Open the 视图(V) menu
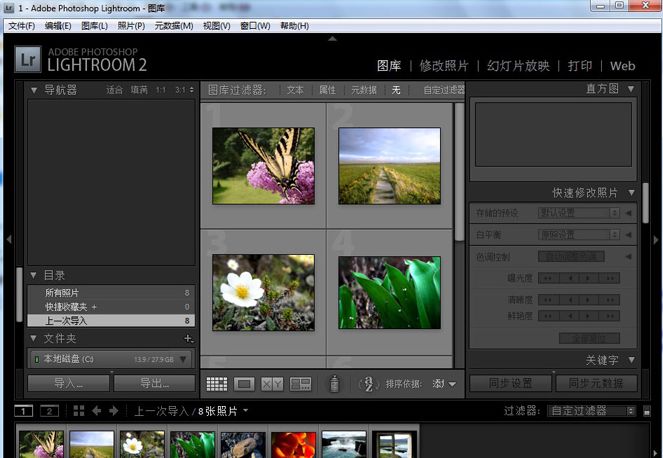 point(216,26)
